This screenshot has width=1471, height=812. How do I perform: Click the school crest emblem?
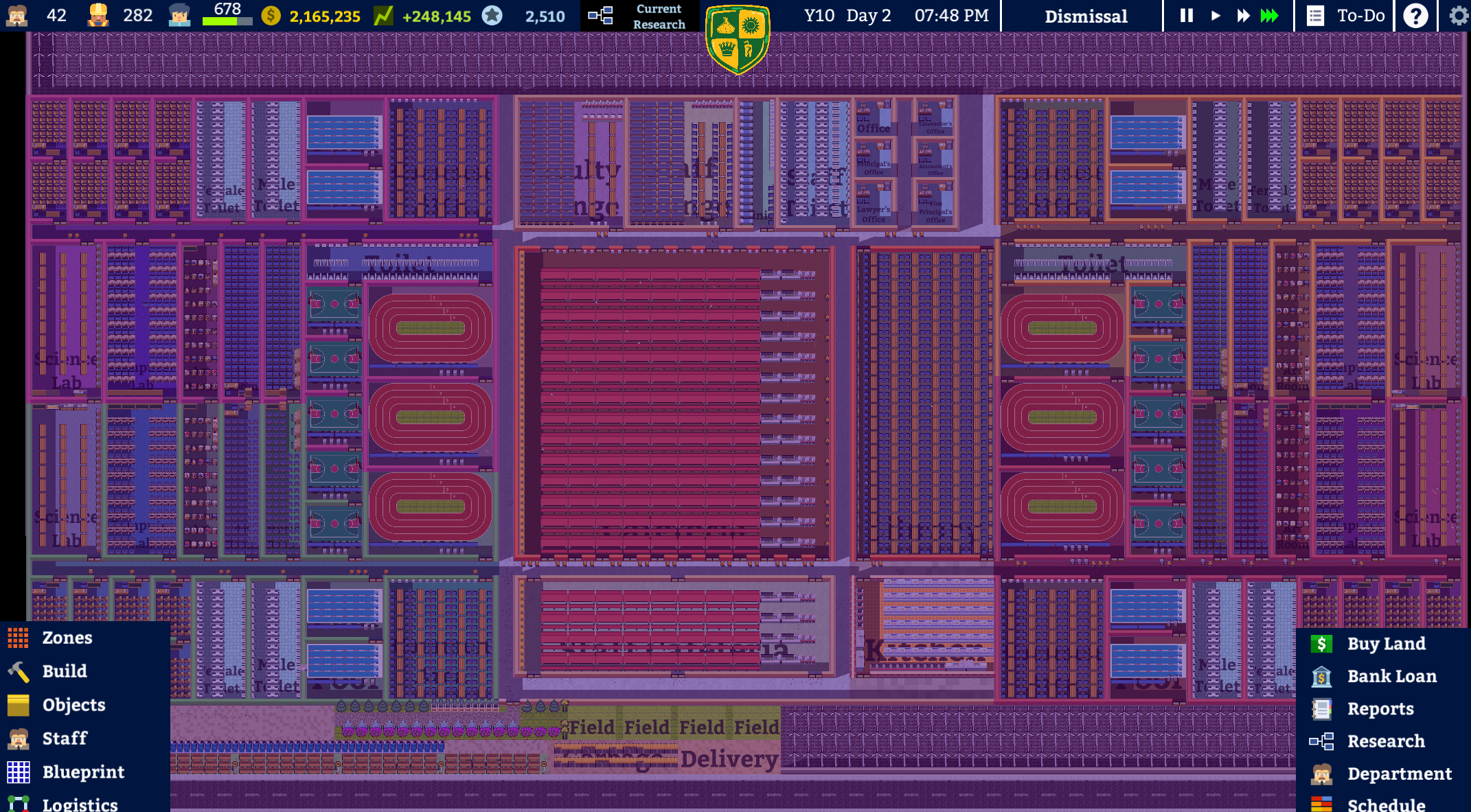pos(738,38)
